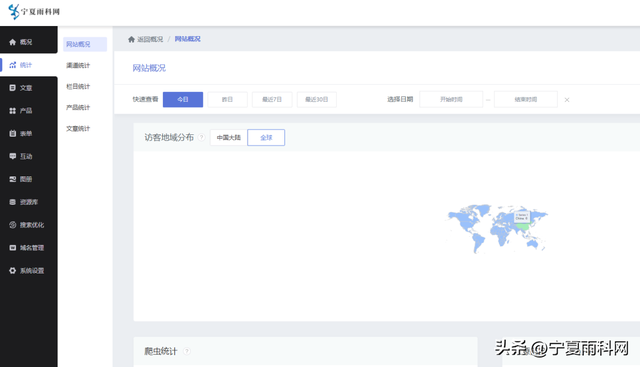Click the 宁夏雨科网 logo
Viewport: 640px width, 367px height.
pos(34,11)
